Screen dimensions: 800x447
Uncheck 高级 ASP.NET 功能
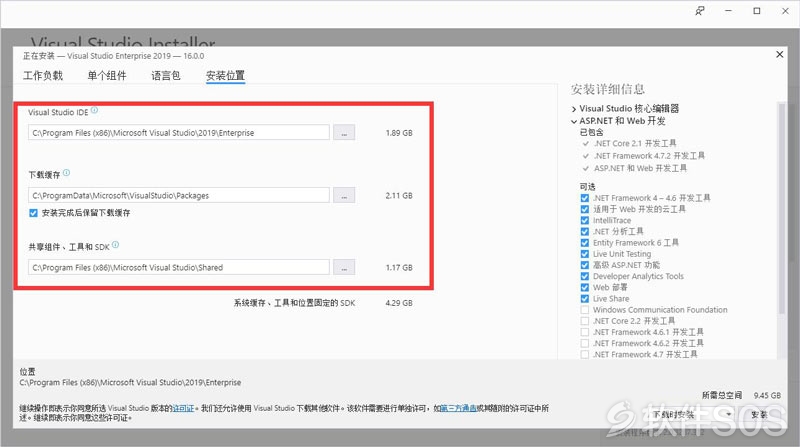click(585, 265)
